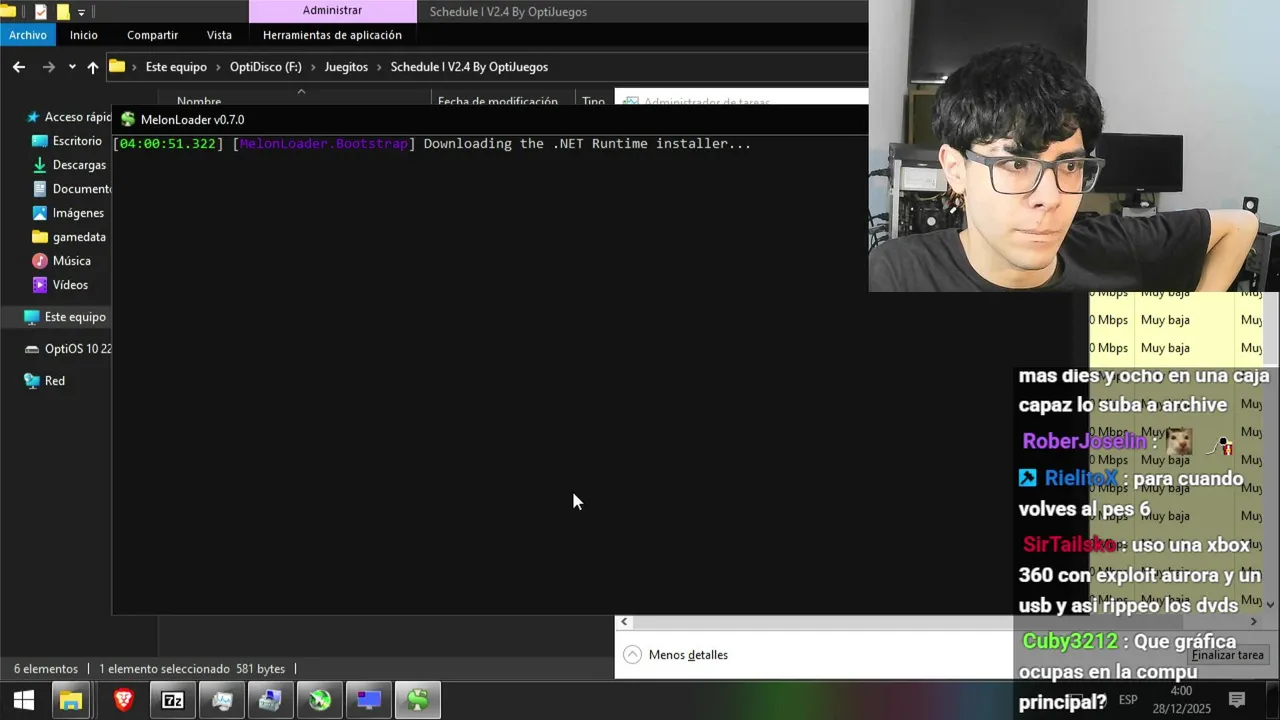Open the Archivo menu tab
This screenshot has height=720, width=1280.
point(28,35)
